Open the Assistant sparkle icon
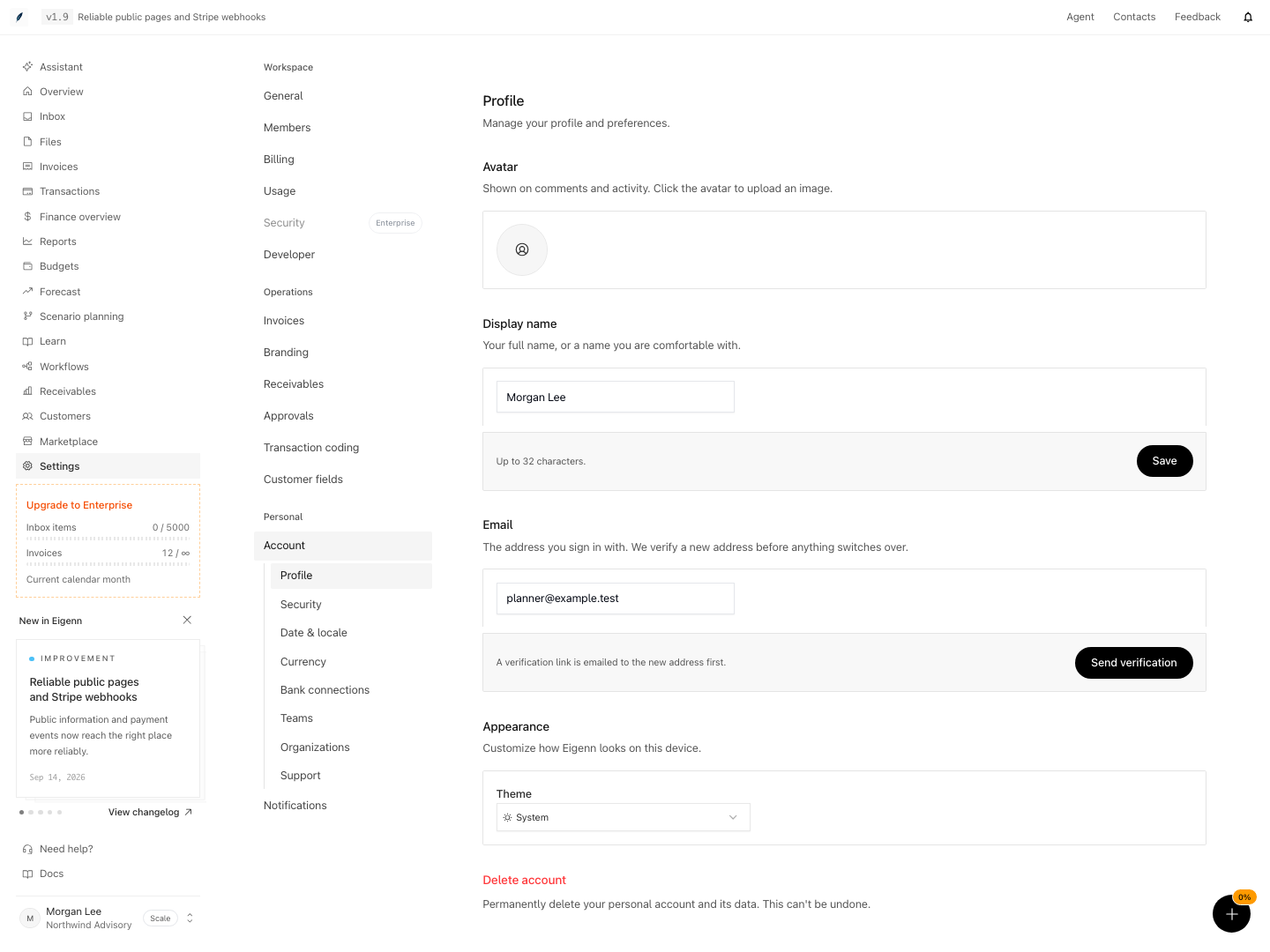This screenshot has width=1270, height=952. tap(27, 67)
